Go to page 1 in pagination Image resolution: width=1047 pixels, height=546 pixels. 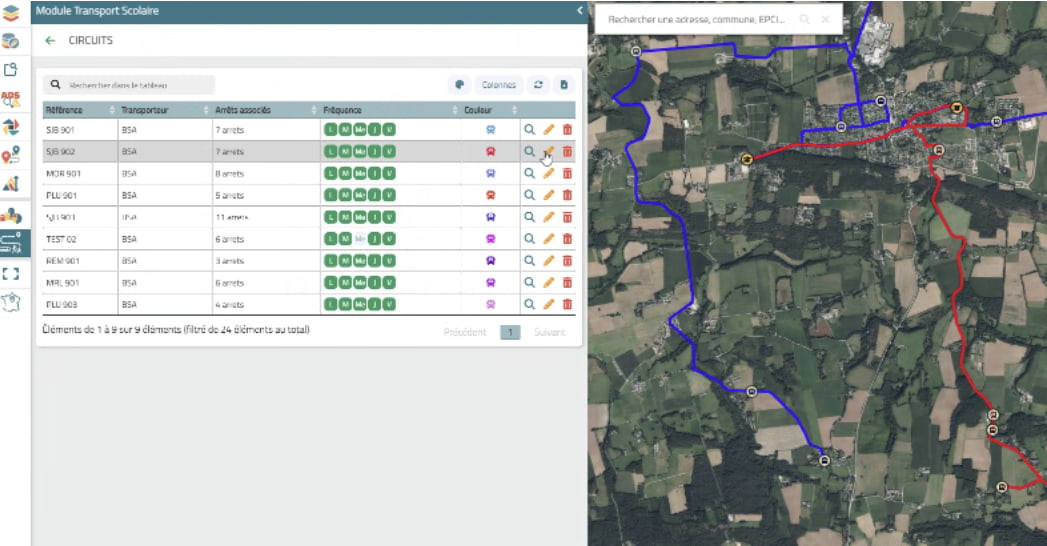coord(510,332)
